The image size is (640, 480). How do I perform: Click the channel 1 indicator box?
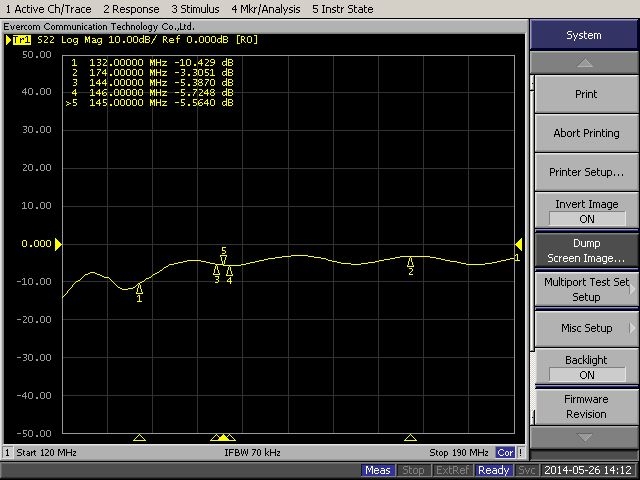pos(7,453)
